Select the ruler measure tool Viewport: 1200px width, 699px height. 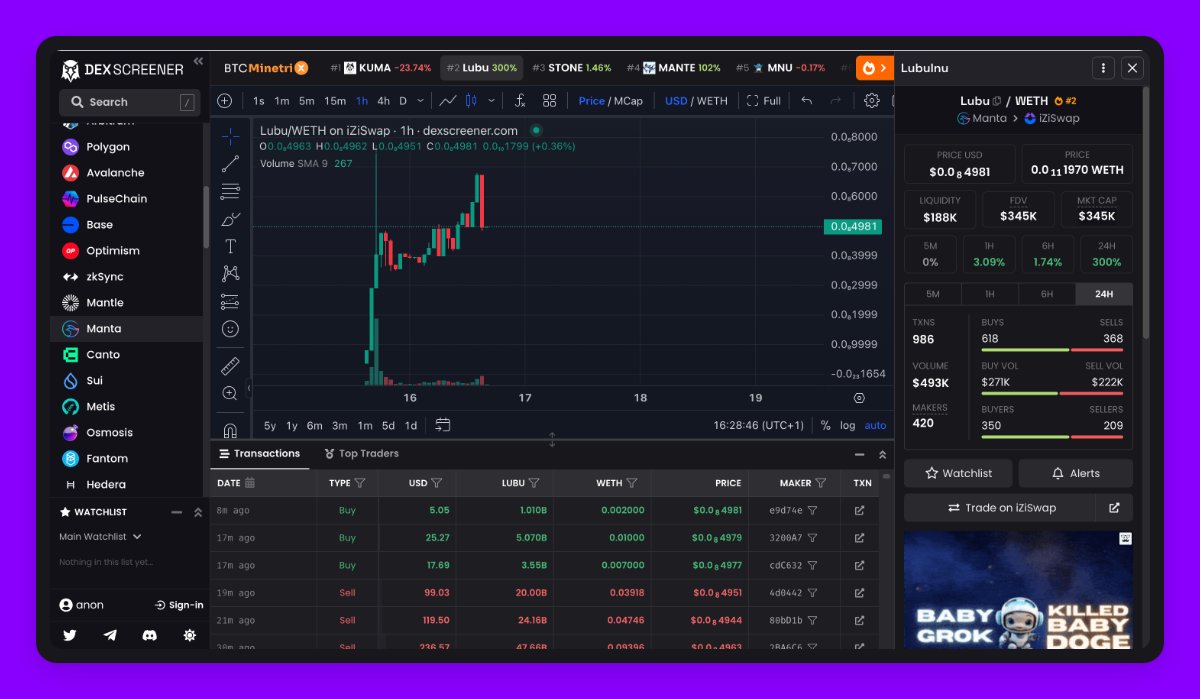[x=230, y=366]
